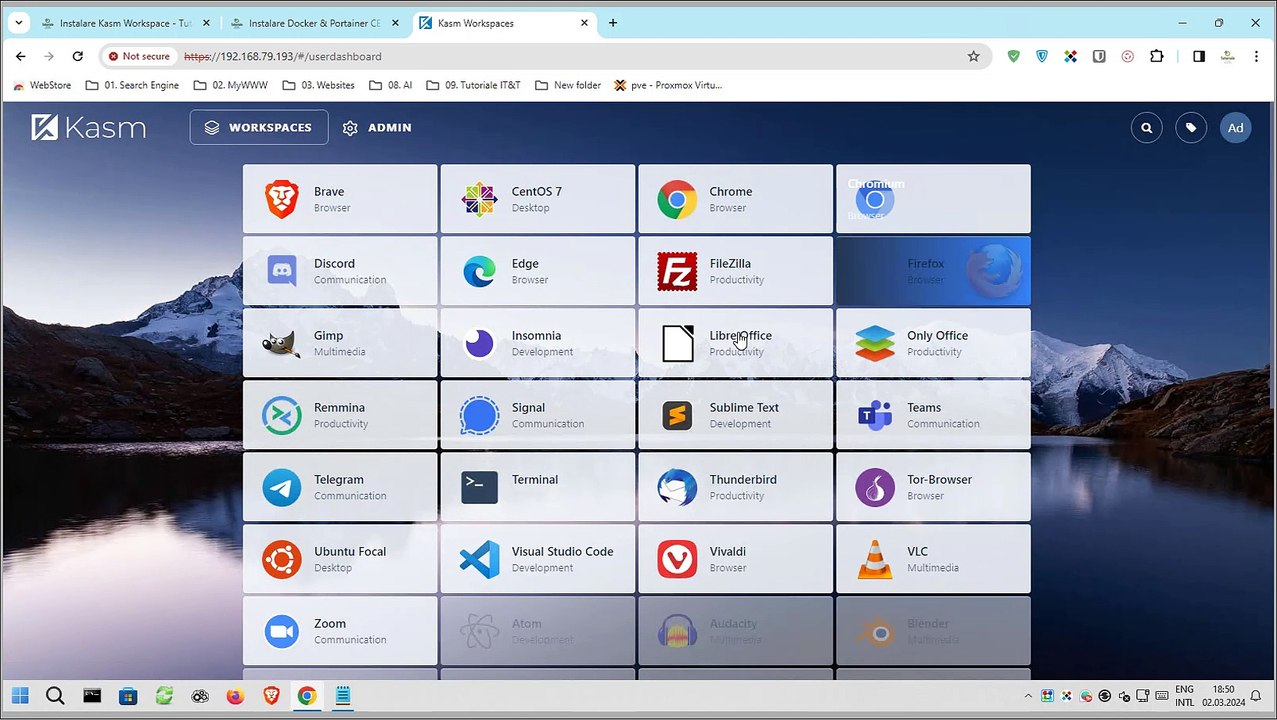The image size is (1277, 720).
Task: Click the Not secure site info badge
Action: pos(139,57)
